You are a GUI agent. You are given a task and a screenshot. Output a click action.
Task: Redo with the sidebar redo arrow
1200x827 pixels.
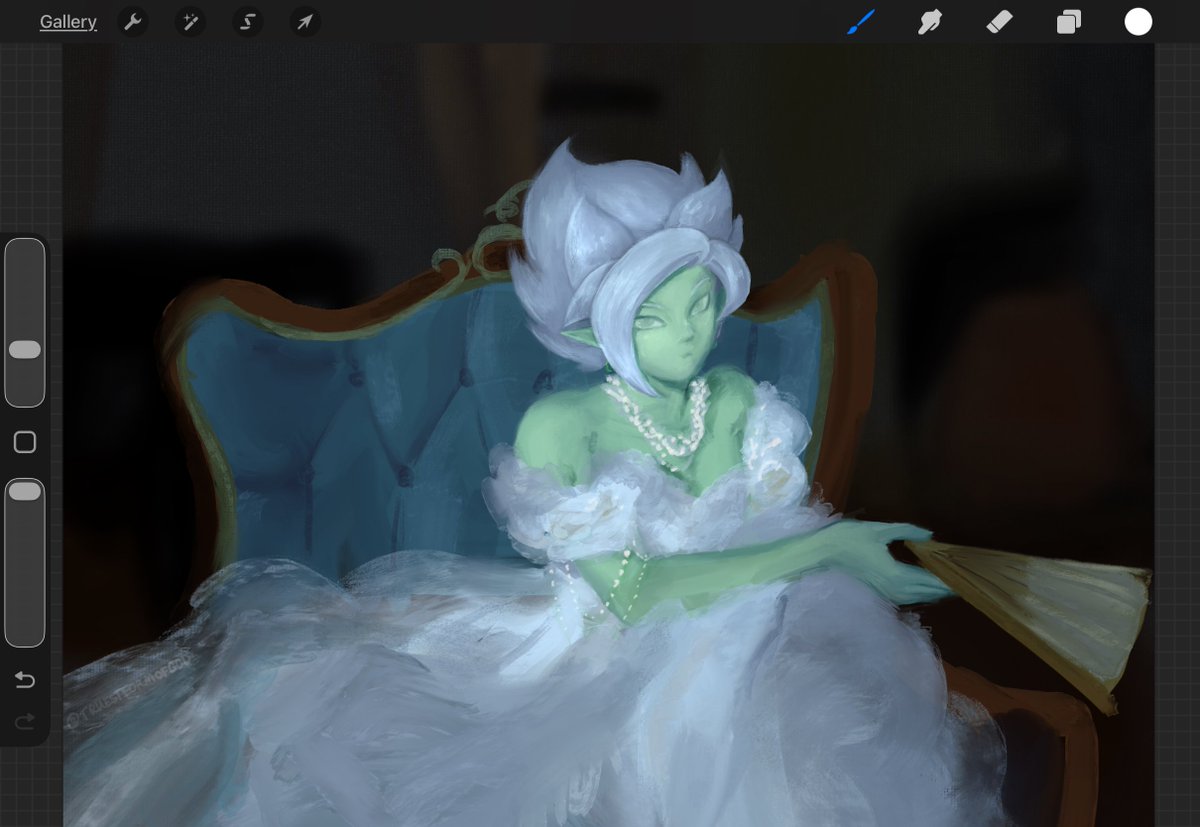[25, 722]
